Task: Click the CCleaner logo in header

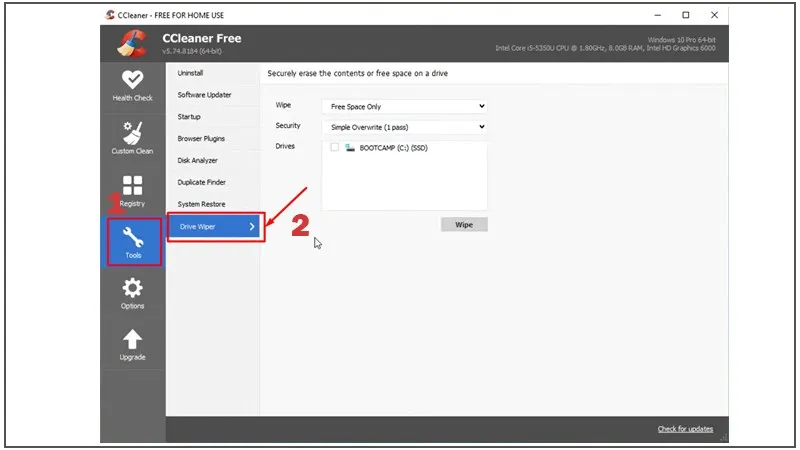Action: (x=132, y=43)
